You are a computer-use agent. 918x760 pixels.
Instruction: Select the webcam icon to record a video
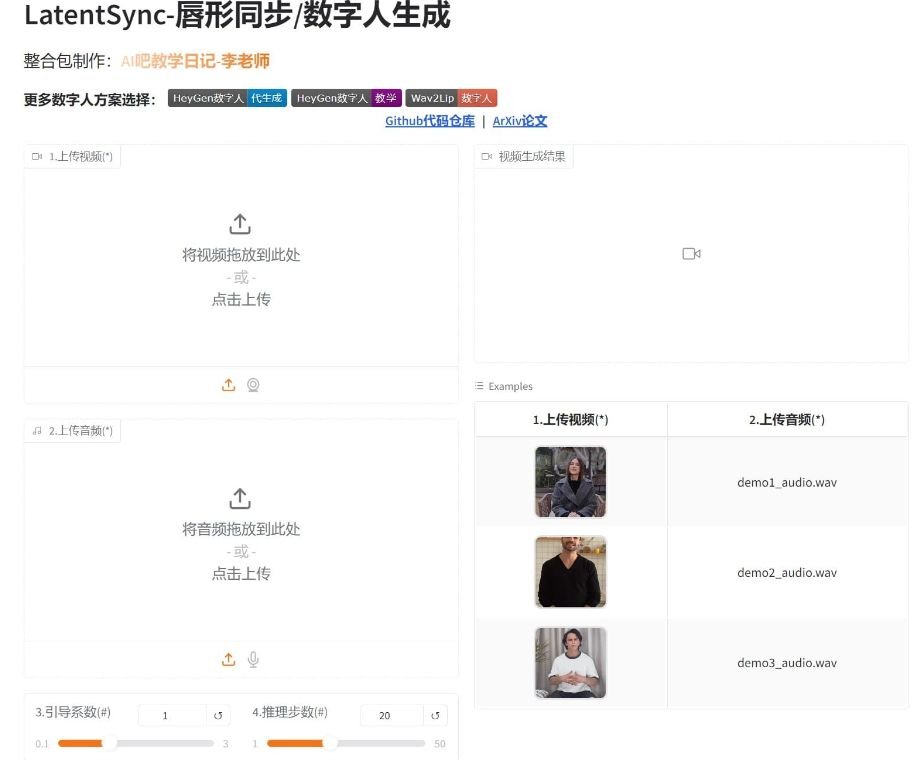point(253,385)
